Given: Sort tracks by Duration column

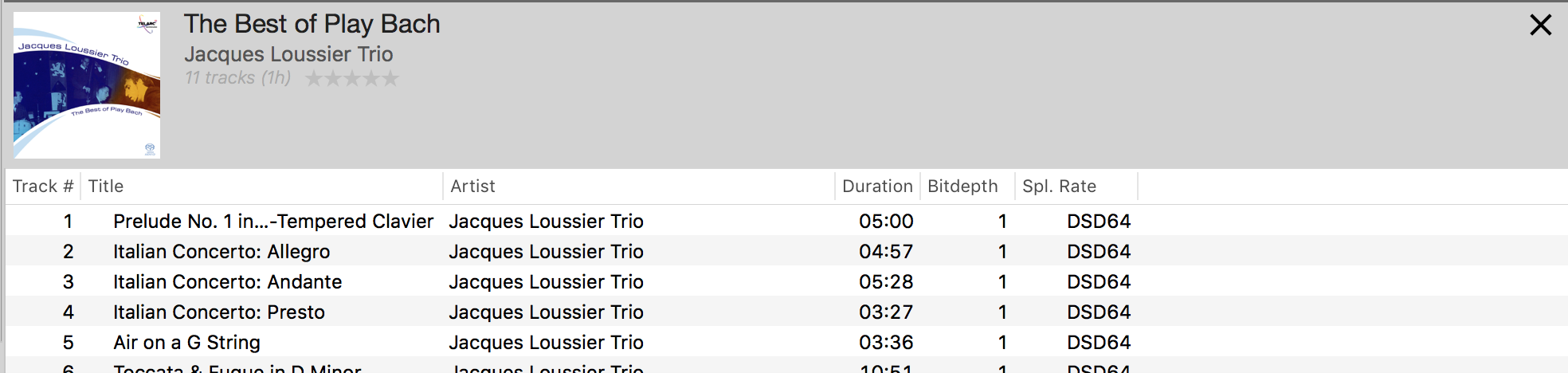Looking at the screenshot, I should (x=877, y=186).
